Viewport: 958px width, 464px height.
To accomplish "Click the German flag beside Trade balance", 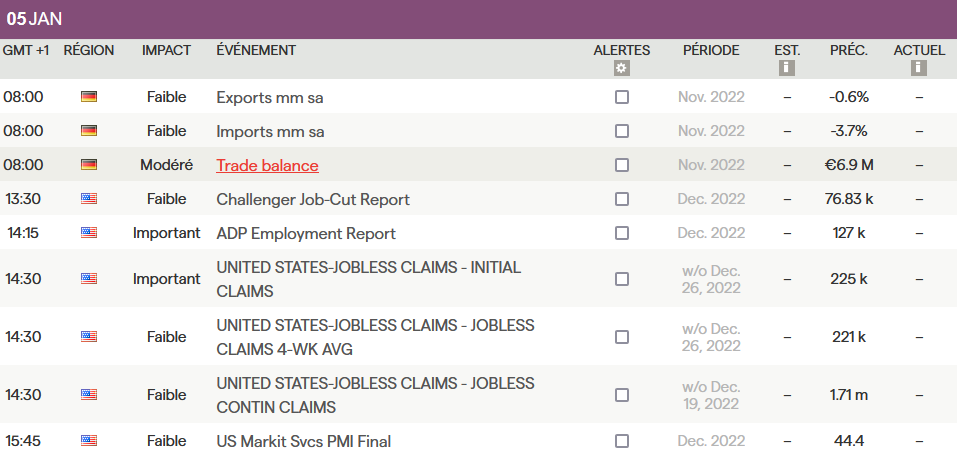I will (89, 165).
